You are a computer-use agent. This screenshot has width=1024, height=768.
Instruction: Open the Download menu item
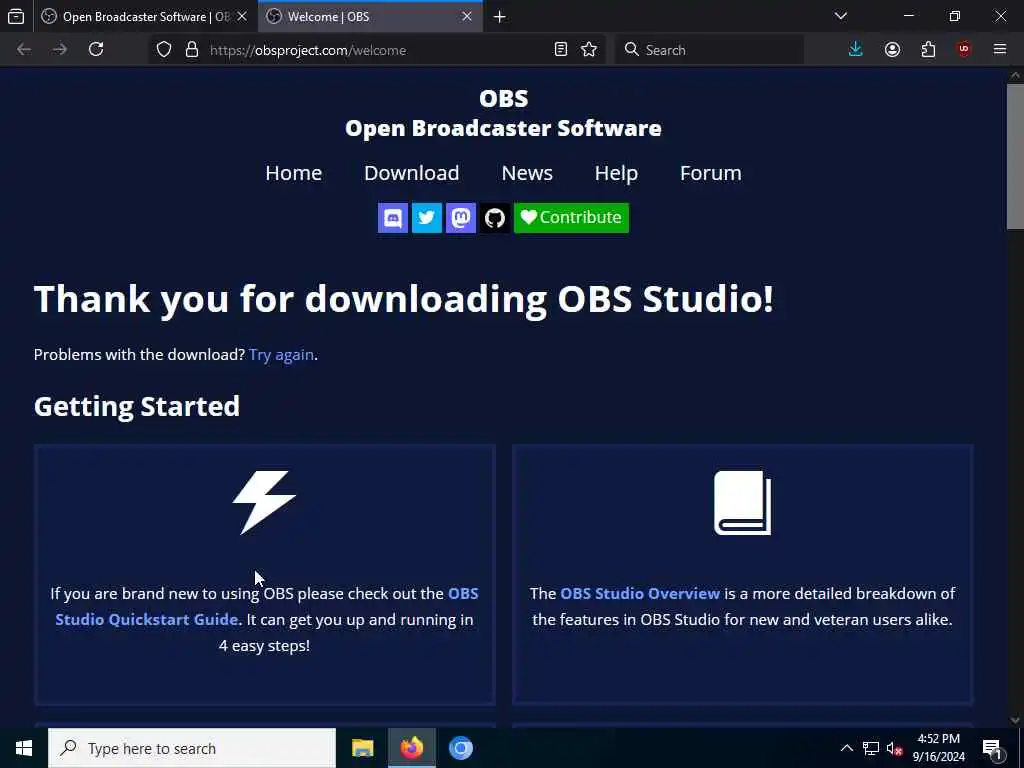click(x=411, y=173)
